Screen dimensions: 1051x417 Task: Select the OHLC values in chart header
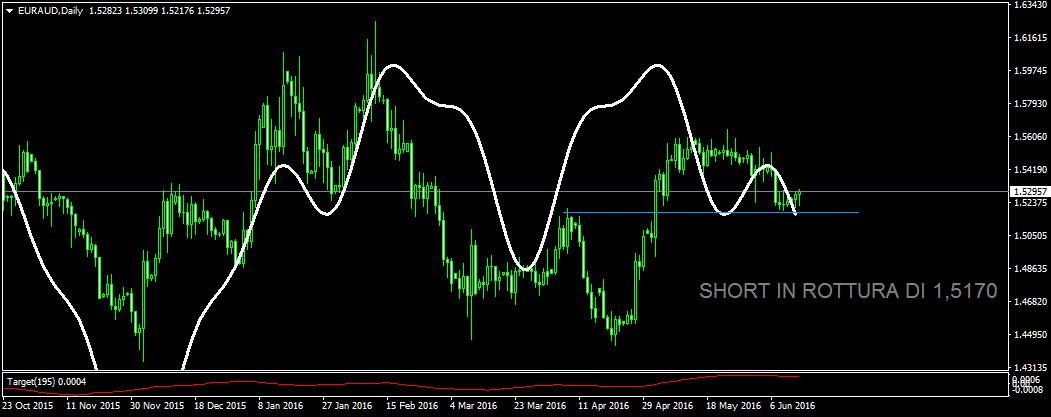(159, 9)
